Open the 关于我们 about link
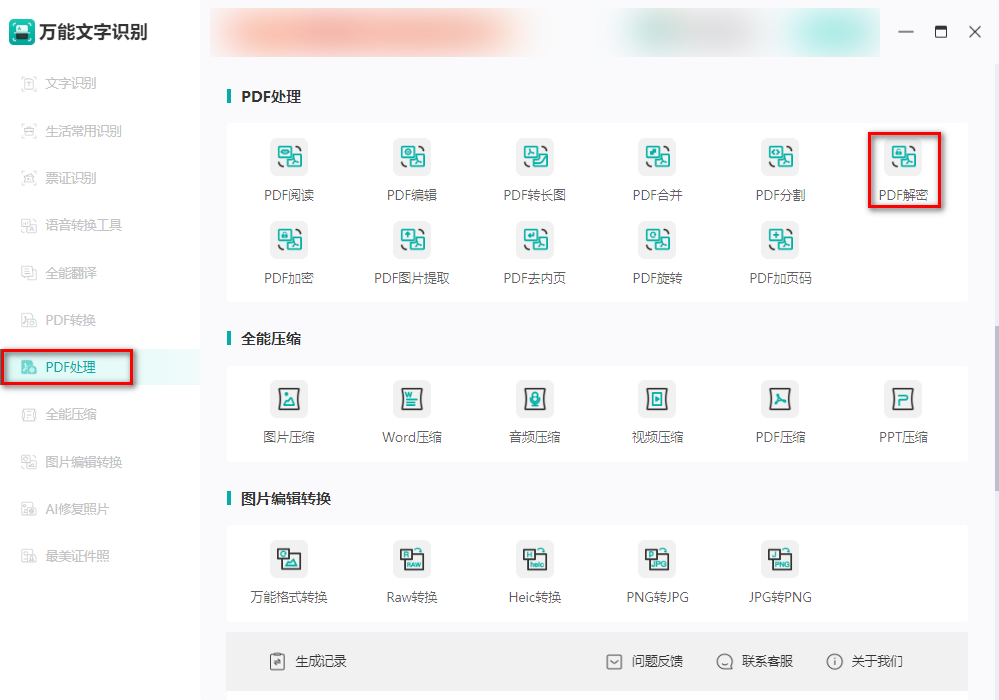999x700 pixels. (x=865, y=662)
